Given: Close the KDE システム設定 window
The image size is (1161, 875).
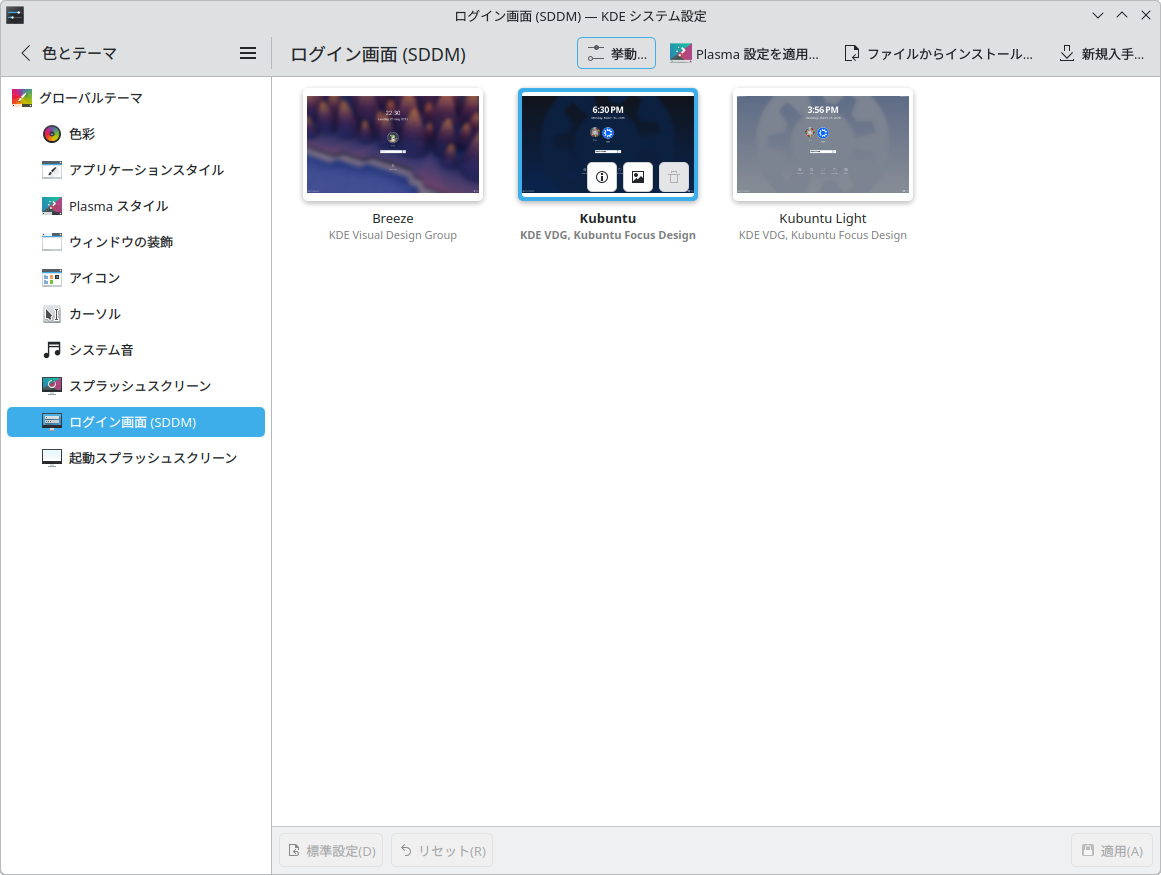Looking at the screenshot, I should pyautogui.click(x=1145, y=15).
